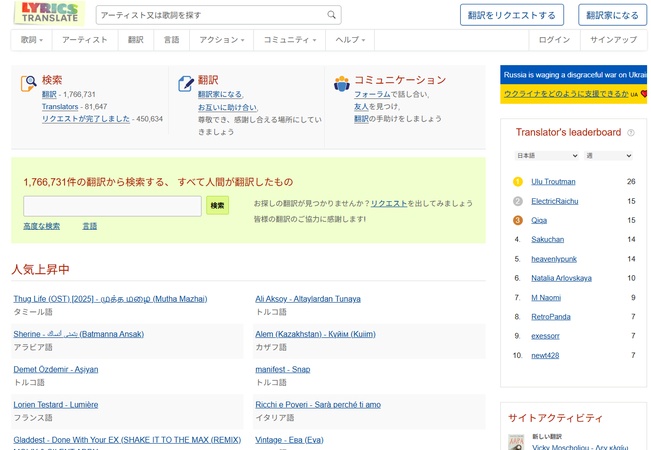Viewport: 651px width, 450px height.
Task: Go to the アーティスト menu item
Action: pyautogui.click(x=85, y=40)
